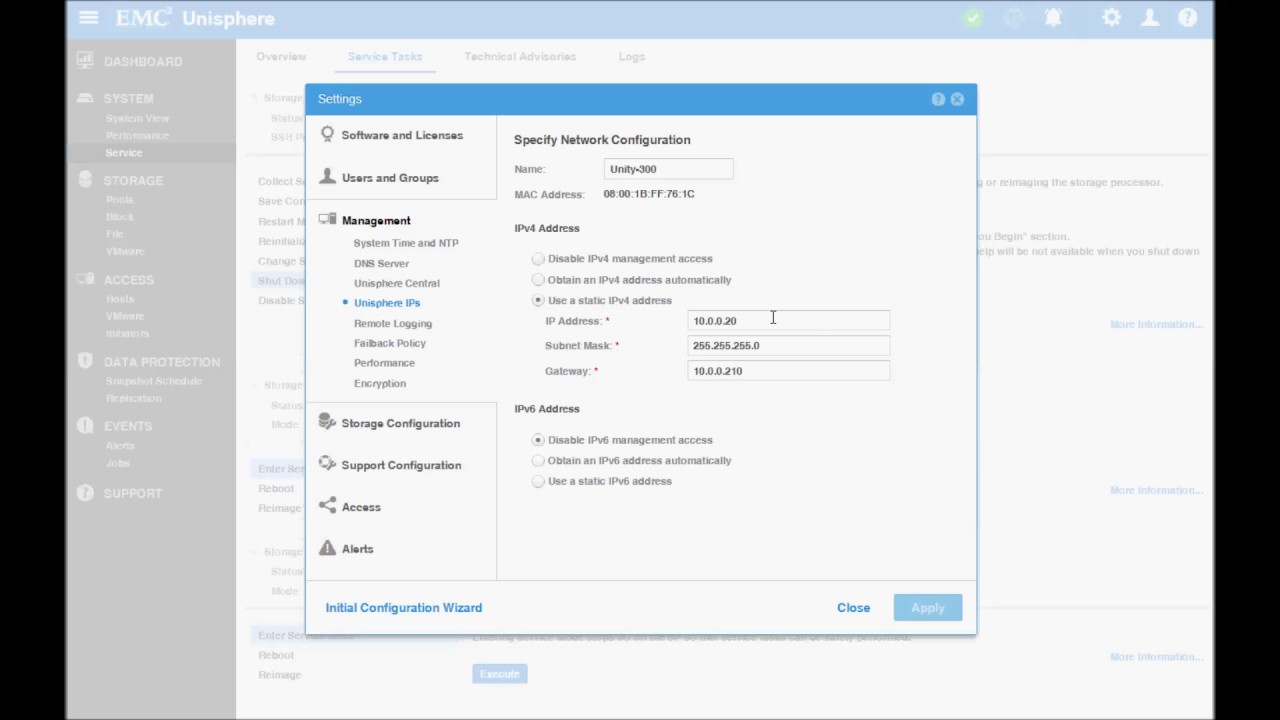1280x720 pixels.
Task: Click the System icon in sidebar
Action: click(x=85, y=98)
